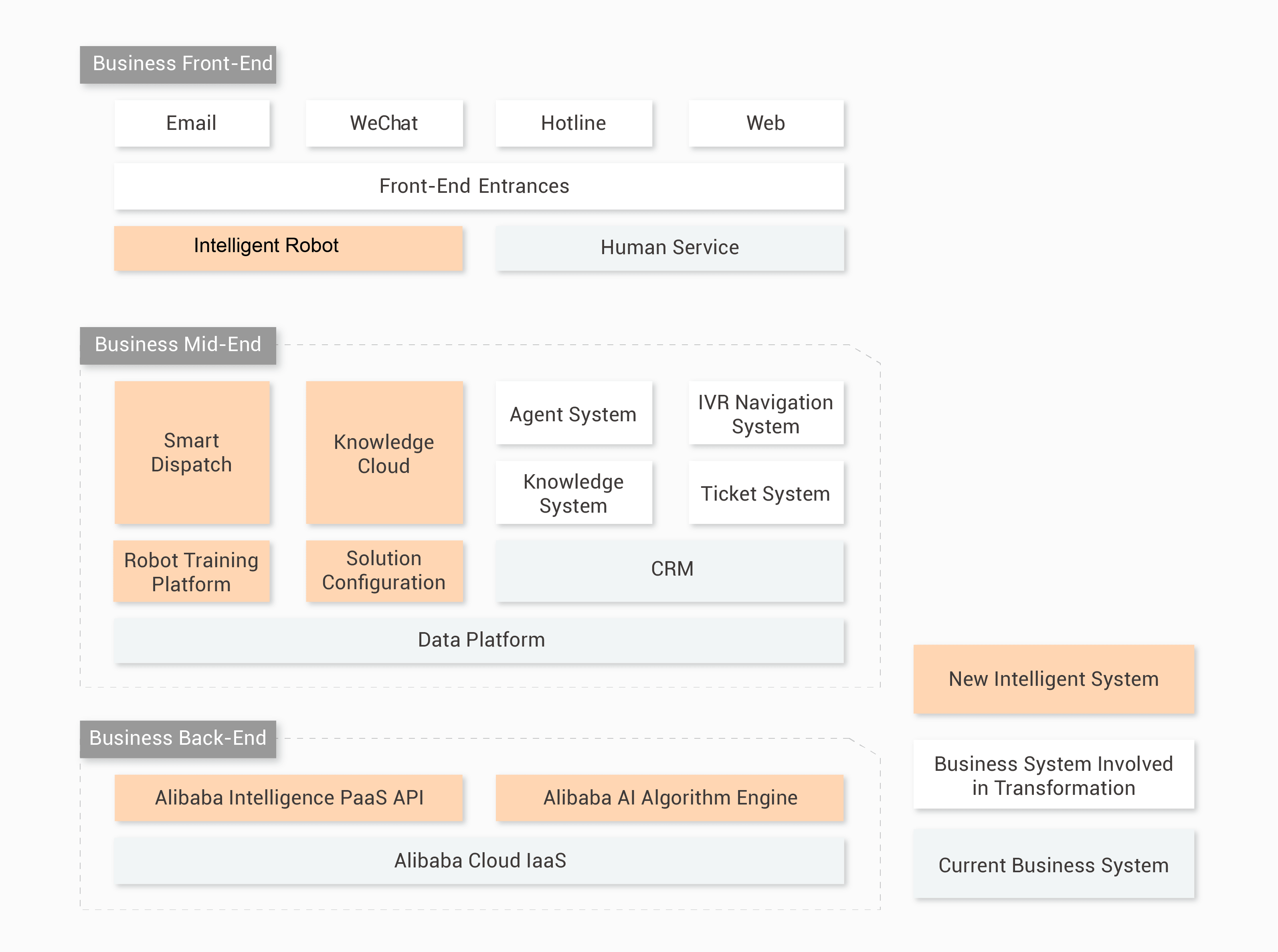The height and width of the screenshot is (952, 1278).
Task: Click the Human Service block
Action: tap(669, 248)
